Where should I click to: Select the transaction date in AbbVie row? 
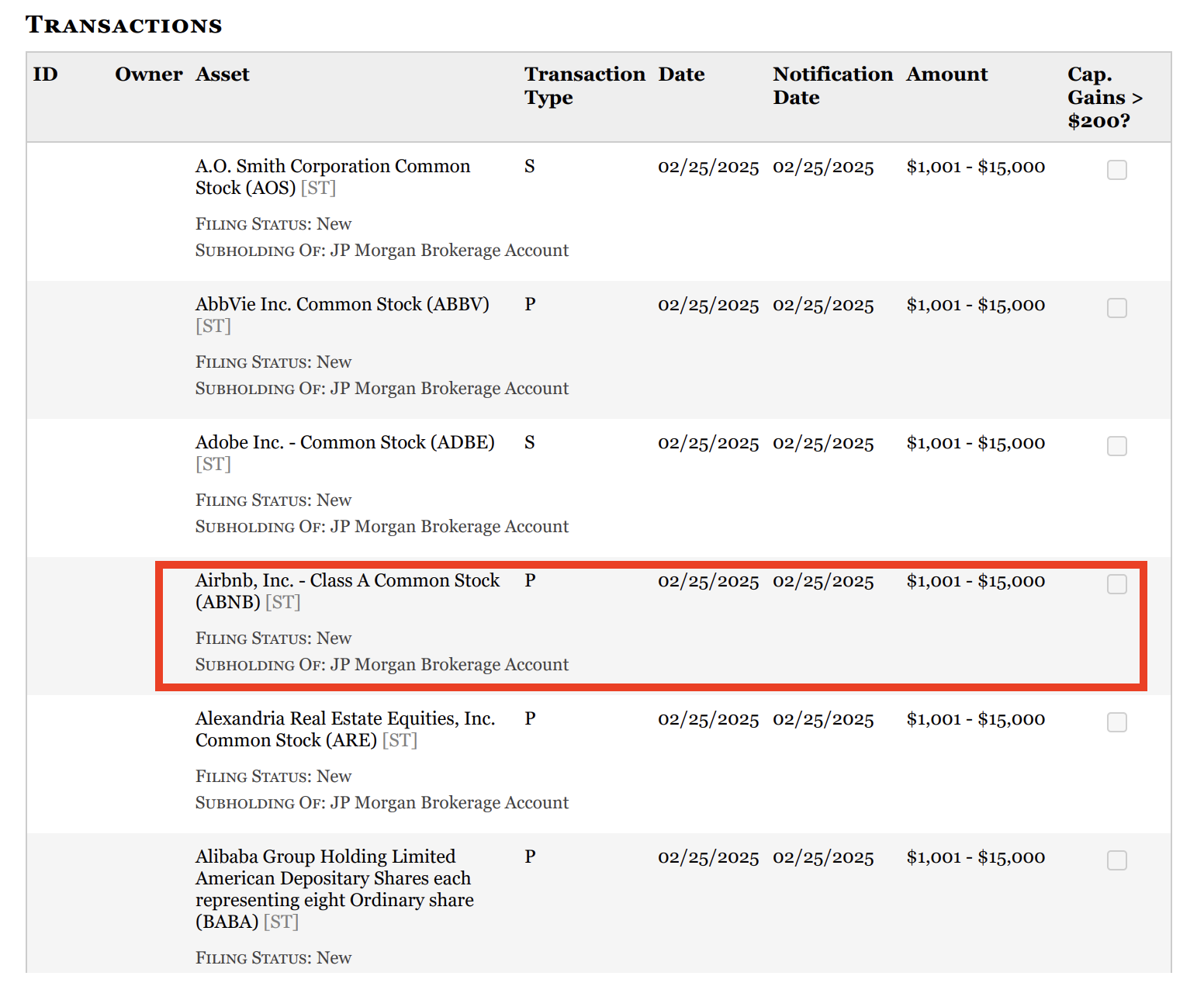point(708,306)
